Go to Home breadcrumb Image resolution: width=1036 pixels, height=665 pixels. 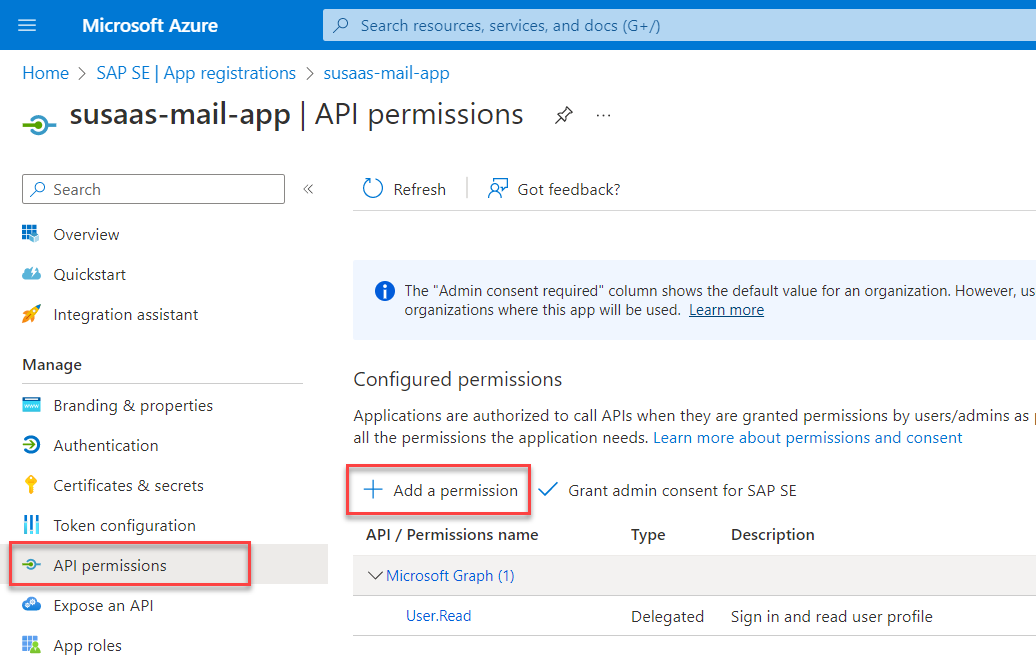point(46,73)
